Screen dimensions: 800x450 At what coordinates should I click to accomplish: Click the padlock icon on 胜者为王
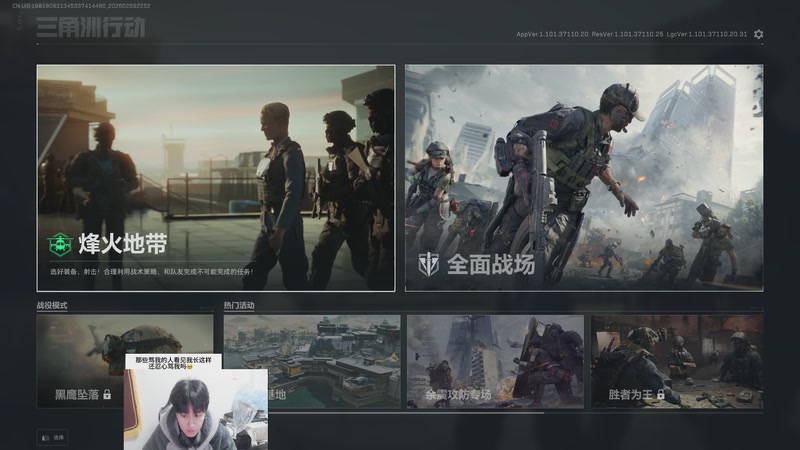tap(661, 394)
